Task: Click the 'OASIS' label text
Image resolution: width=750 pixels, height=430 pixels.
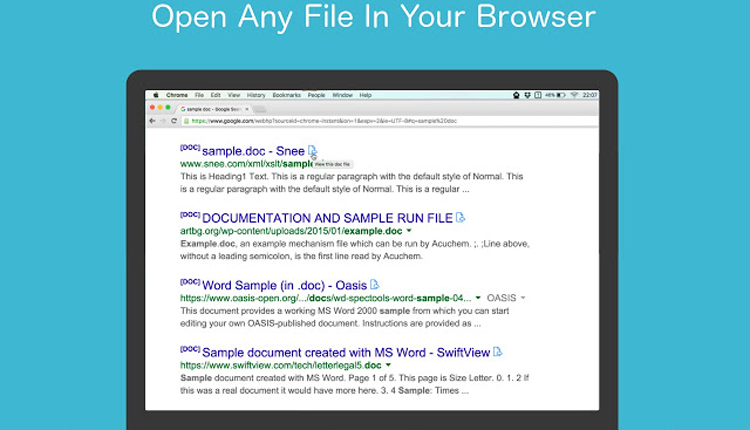Action: point(501,298)
